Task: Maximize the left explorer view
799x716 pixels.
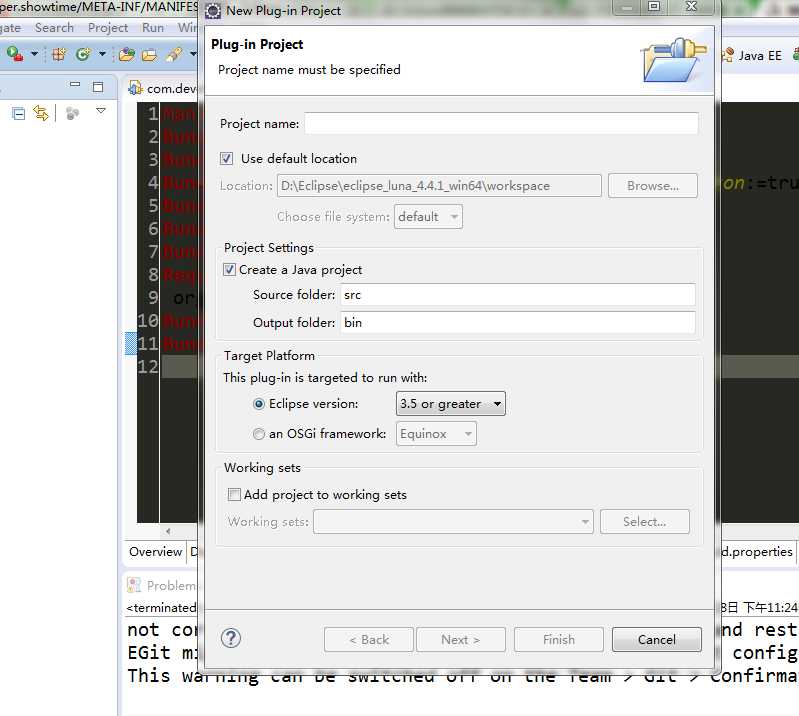Action: click(98, 87)
